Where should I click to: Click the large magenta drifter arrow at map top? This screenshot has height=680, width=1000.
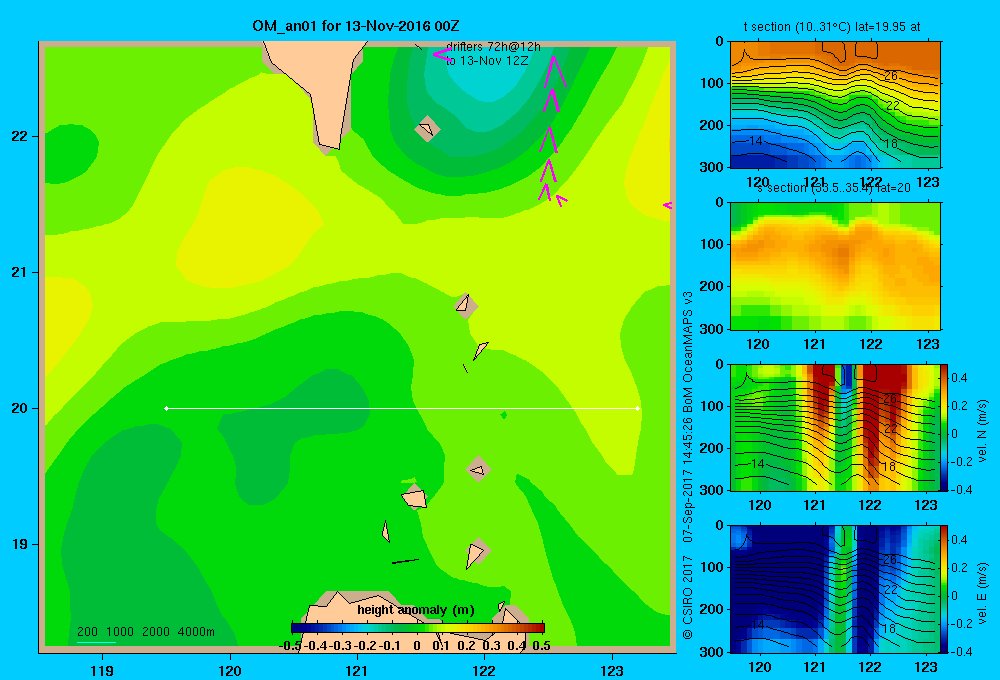point(553,71)
